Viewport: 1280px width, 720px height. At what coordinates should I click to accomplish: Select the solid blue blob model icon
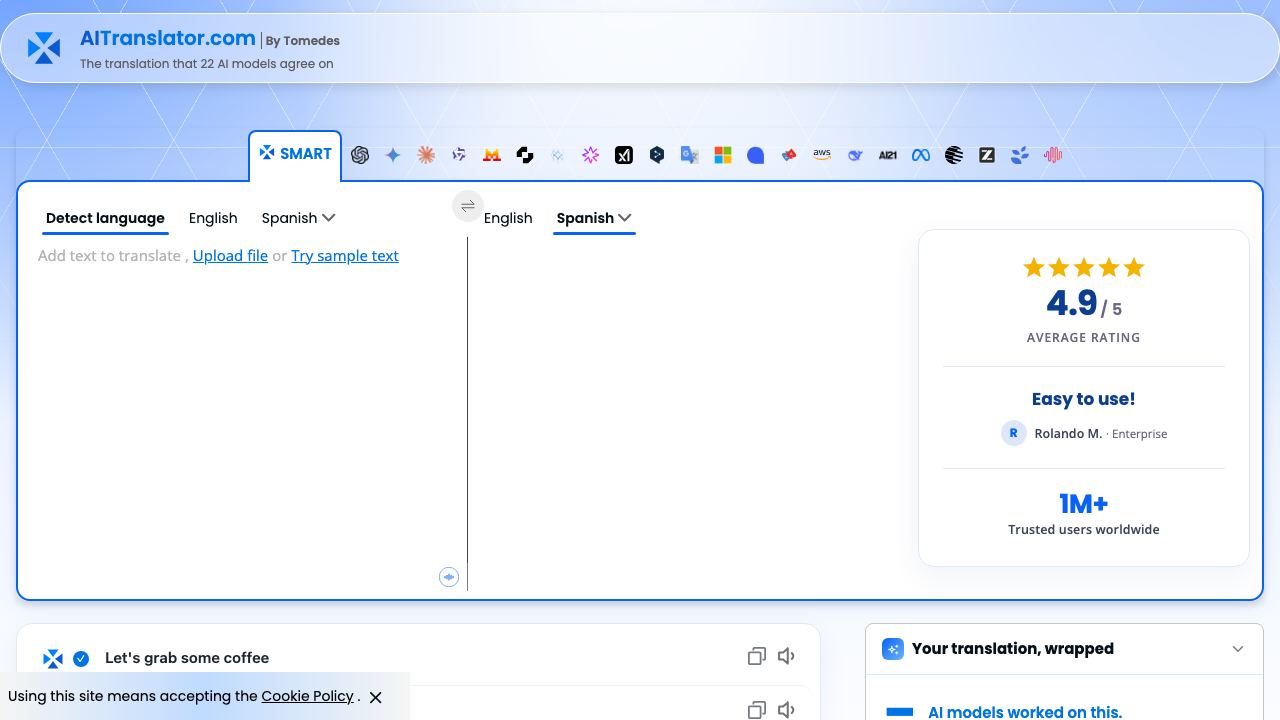(756, 155)
